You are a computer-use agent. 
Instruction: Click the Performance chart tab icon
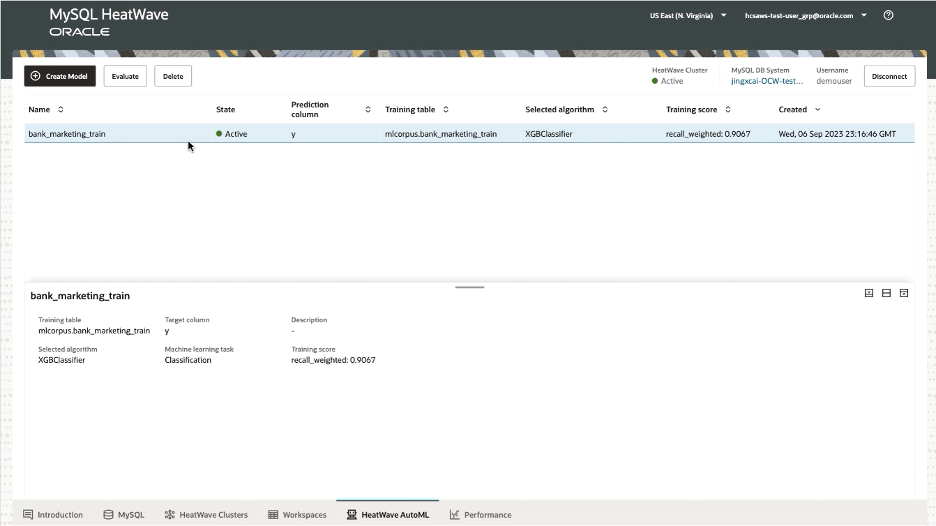[454, 515]
